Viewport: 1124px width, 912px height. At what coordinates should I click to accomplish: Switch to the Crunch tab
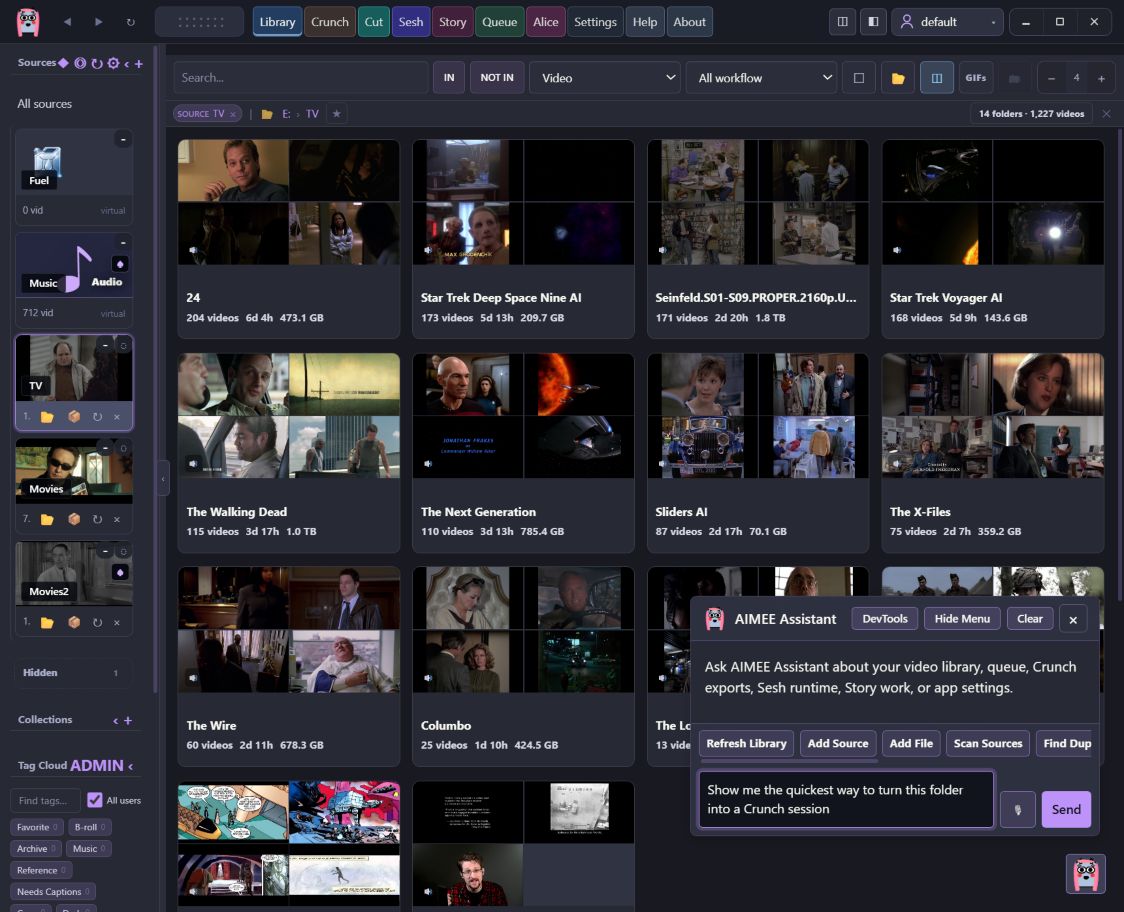[x=330, y=22]
